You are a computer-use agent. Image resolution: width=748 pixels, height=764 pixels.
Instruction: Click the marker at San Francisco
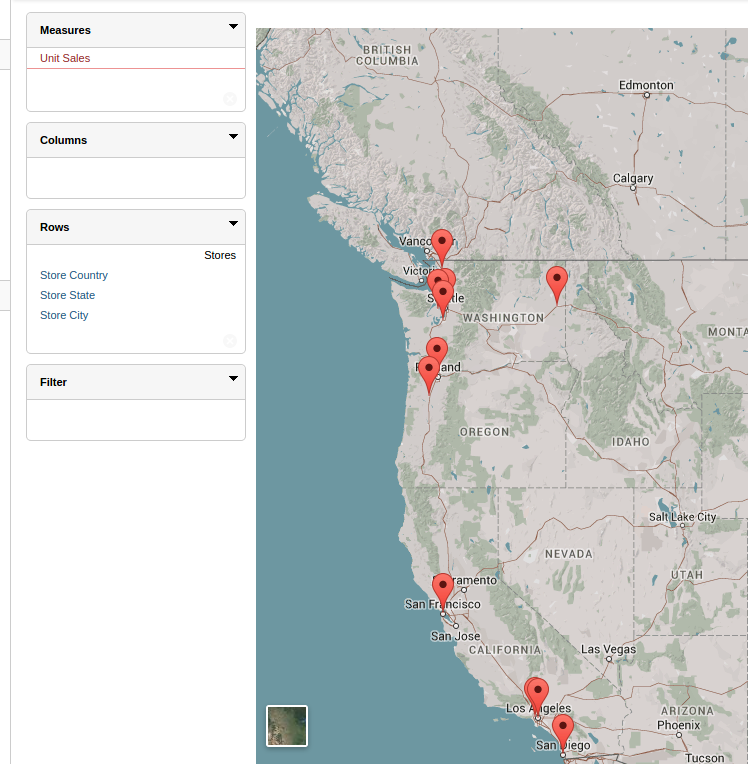443,586
